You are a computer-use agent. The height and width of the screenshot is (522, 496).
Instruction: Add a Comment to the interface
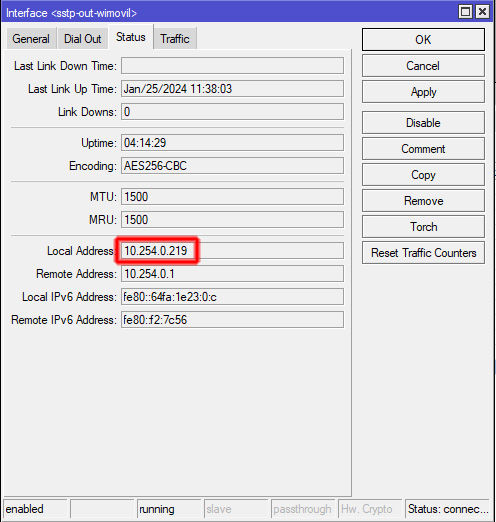click(x=423, y=149)
